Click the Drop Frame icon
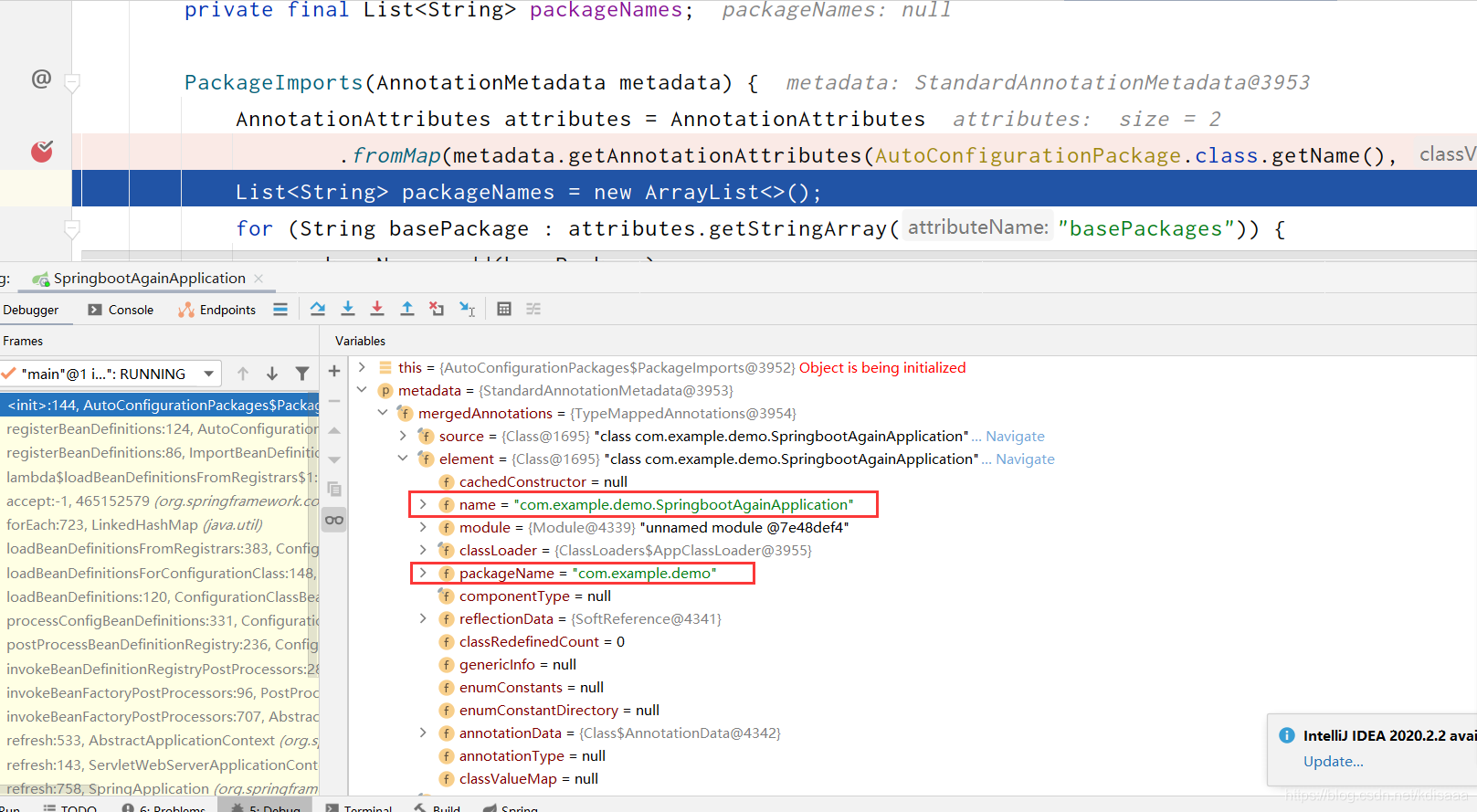Viewport: 1477px width, 812px height. coord(437,309)
